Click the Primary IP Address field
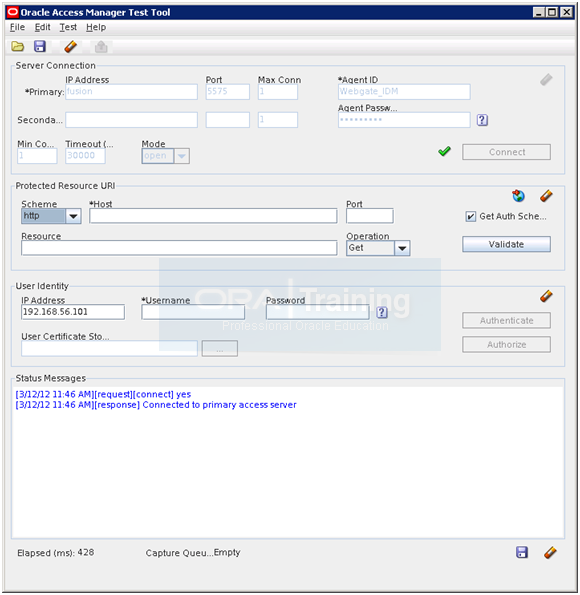The height and width of the screenshot is (595, 580). 131,92
